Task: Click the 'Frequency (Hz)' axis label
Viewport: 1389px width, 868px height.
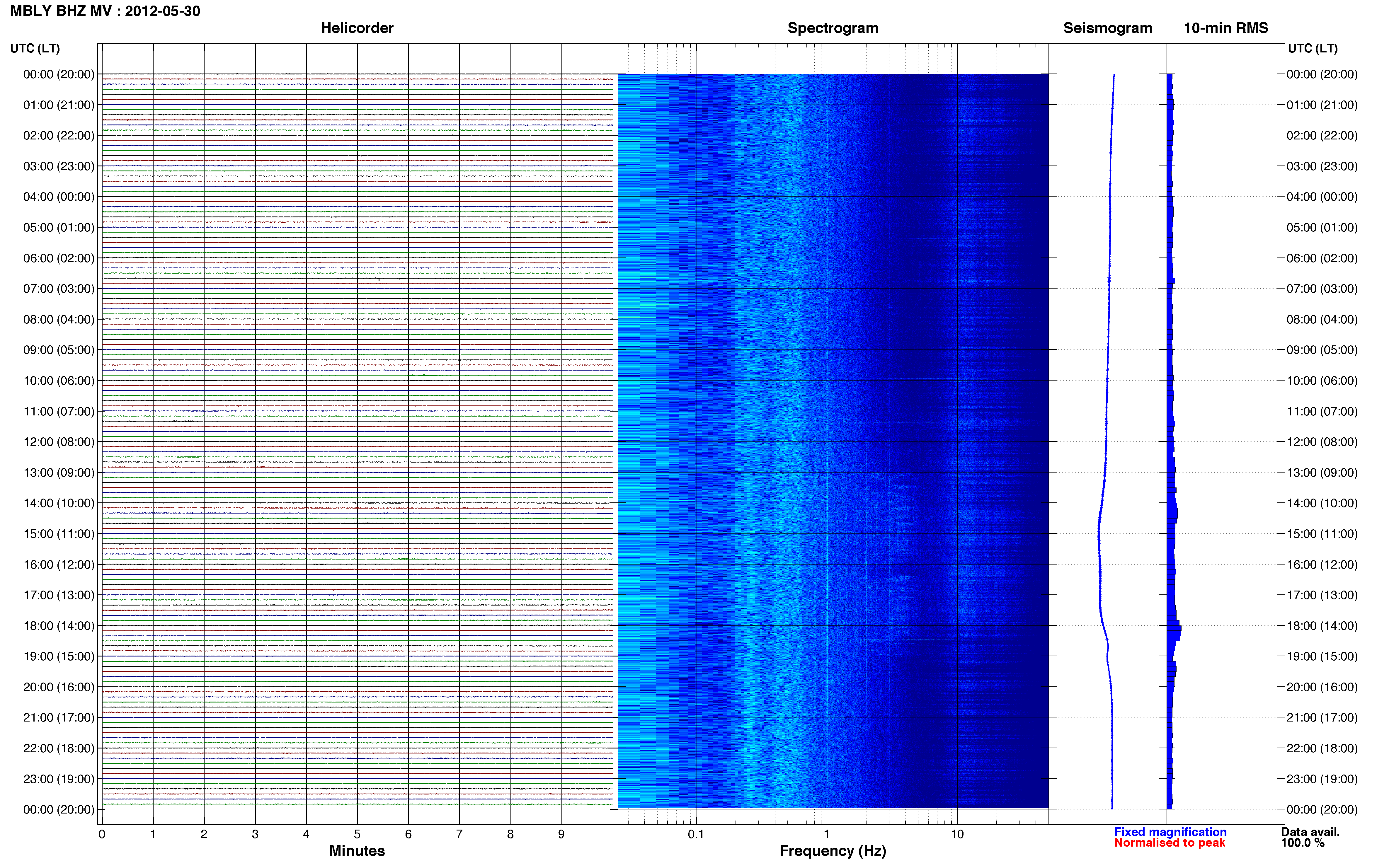Action: (x=833, y=851)
